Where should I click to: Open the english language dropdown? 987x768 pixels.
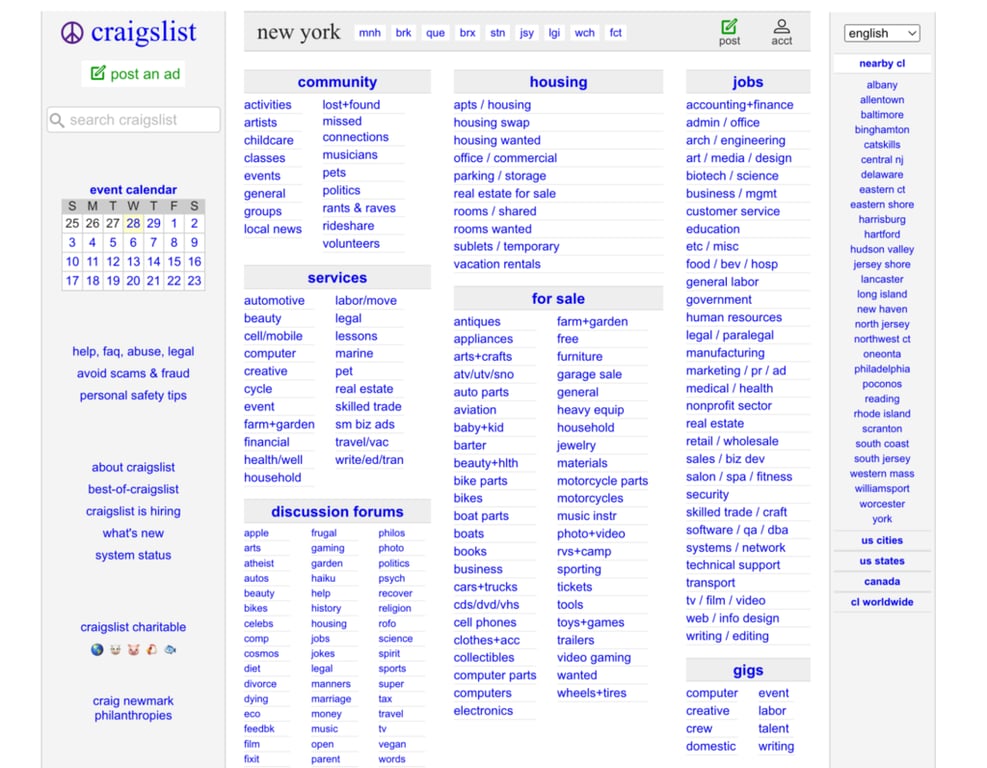881,33
